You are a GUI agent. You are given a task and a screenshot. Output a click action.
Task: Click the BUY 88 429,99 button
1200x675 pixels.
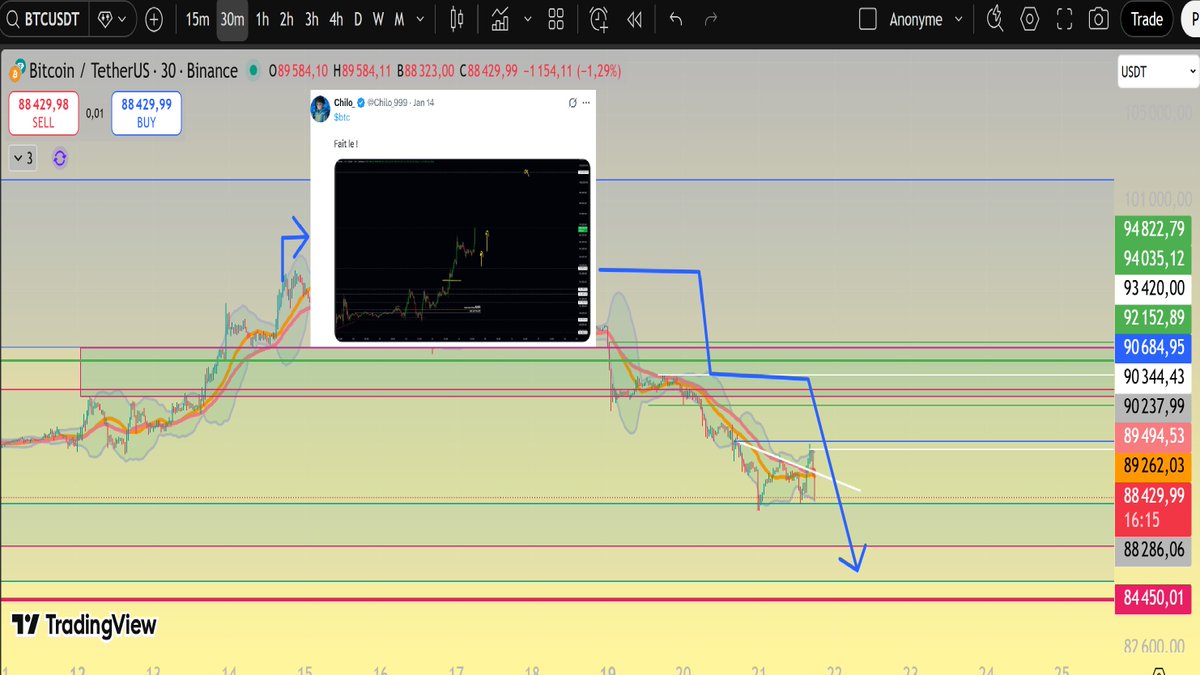tap(147, 112)
